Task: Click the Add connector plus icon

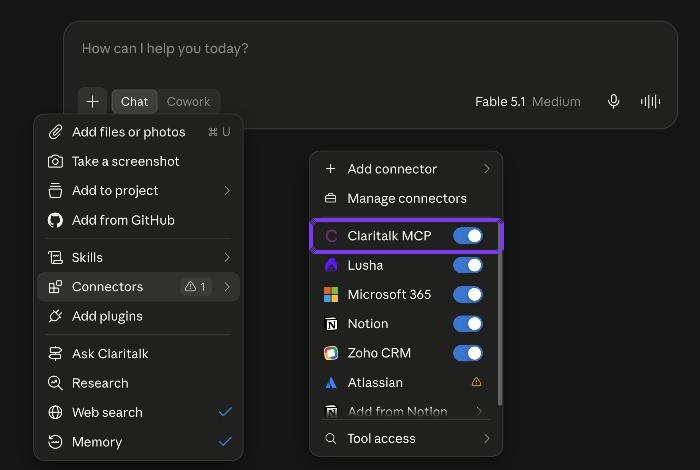Action: pyautogui.click(x=330, y=169)
